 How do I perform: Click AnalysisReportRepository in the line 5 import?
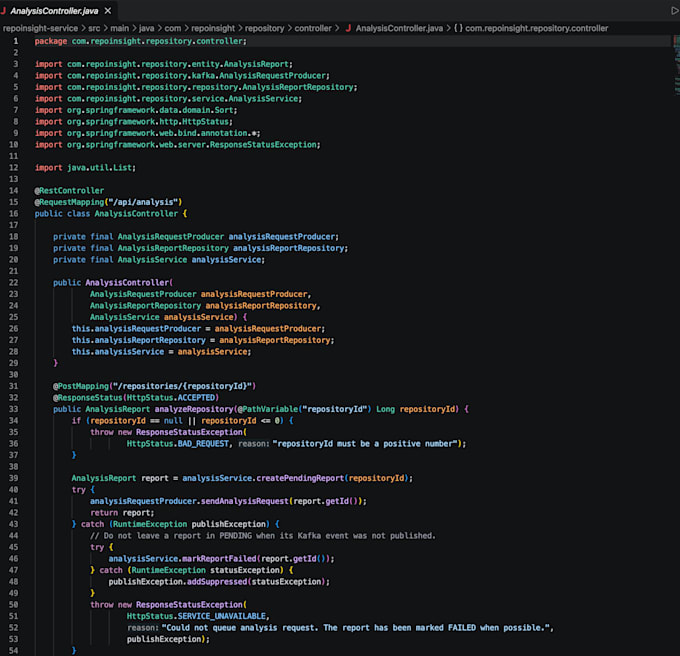tap(298, 87)
